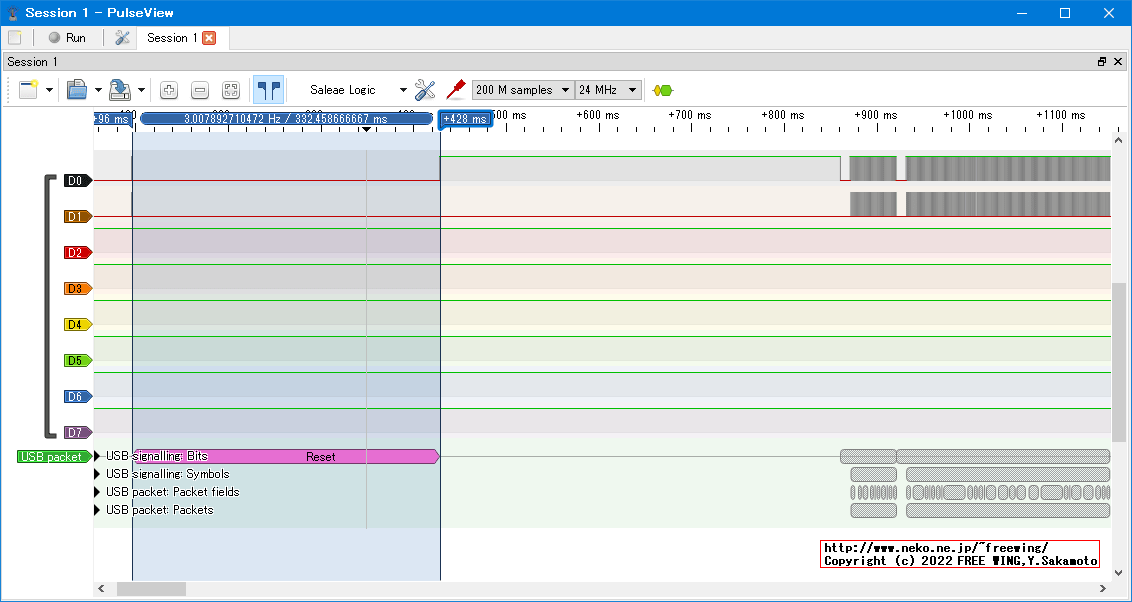Screen dimensions: 1132x602
Task: Expand USB packet: Packet fields row
Action: tap(98, 492)
